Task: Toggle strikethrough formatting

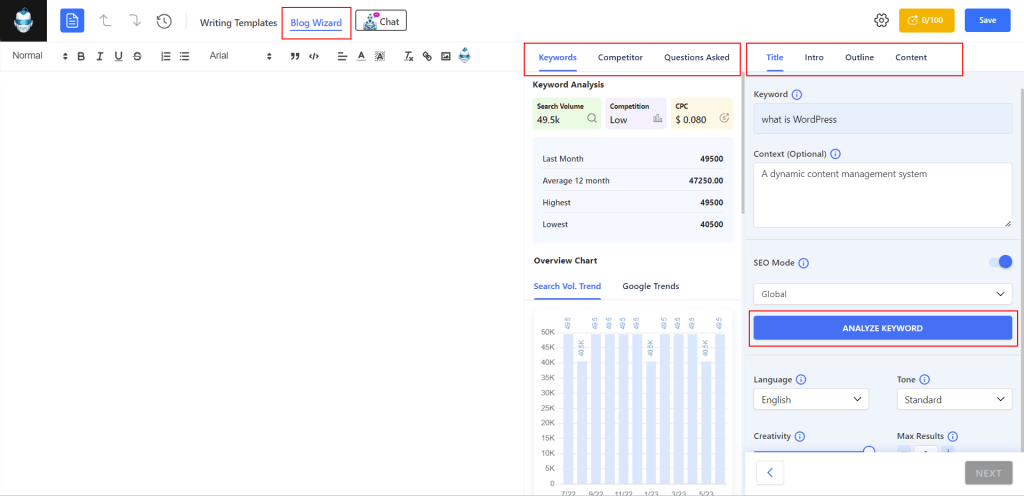Action: 137,57
